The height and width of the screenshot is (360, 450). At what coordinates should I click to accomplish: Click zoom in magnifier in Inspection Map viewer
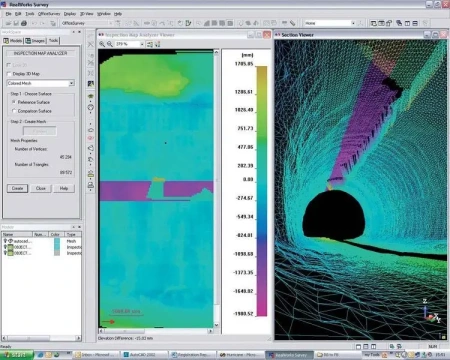(x=102, y=44)
